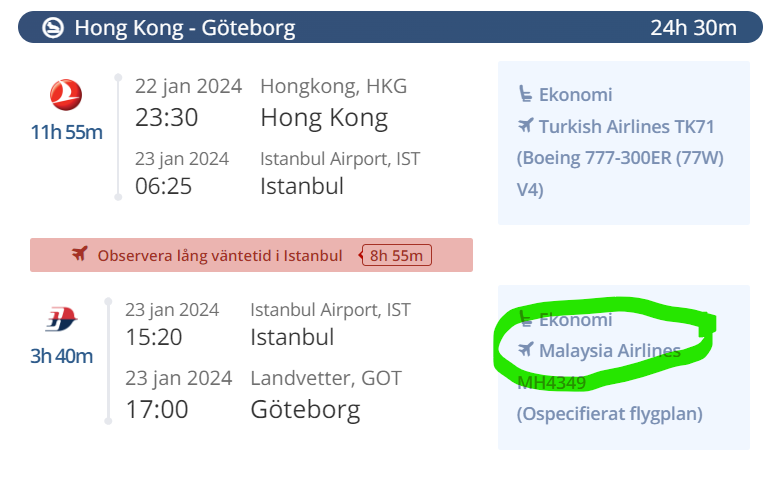Click the Malaysia Airlines MH4349 flight text
Screen dimensions: 777x477
[x=599, y=367]
